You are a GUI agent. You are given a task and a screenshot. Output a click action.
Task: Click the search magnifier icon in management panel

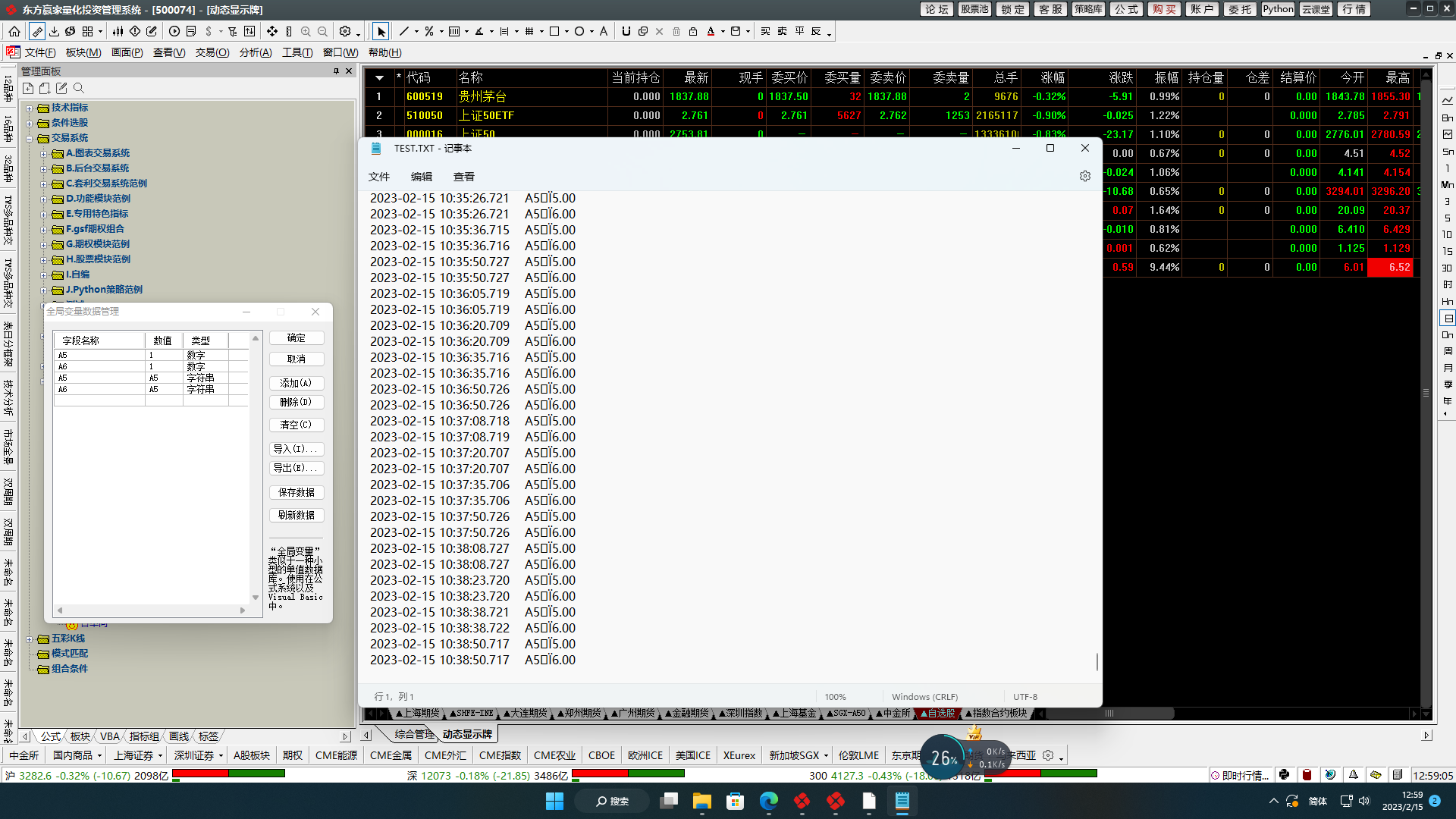pos(78,88)
